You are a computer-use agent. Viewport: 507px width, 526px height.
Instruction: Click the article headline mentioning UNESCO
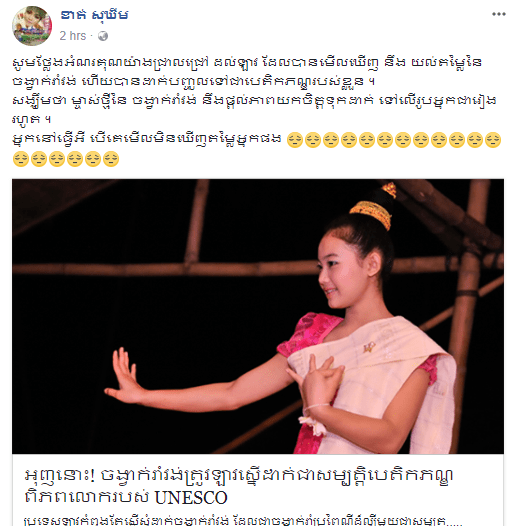tap(239, 486)
